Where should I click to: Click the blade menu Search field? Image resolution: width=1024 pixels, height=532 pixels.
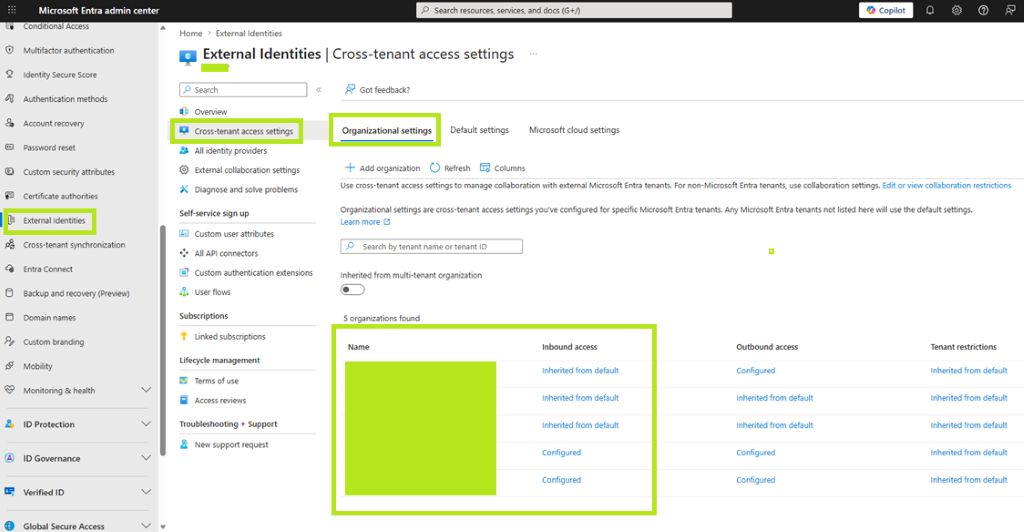coord(243,89)
